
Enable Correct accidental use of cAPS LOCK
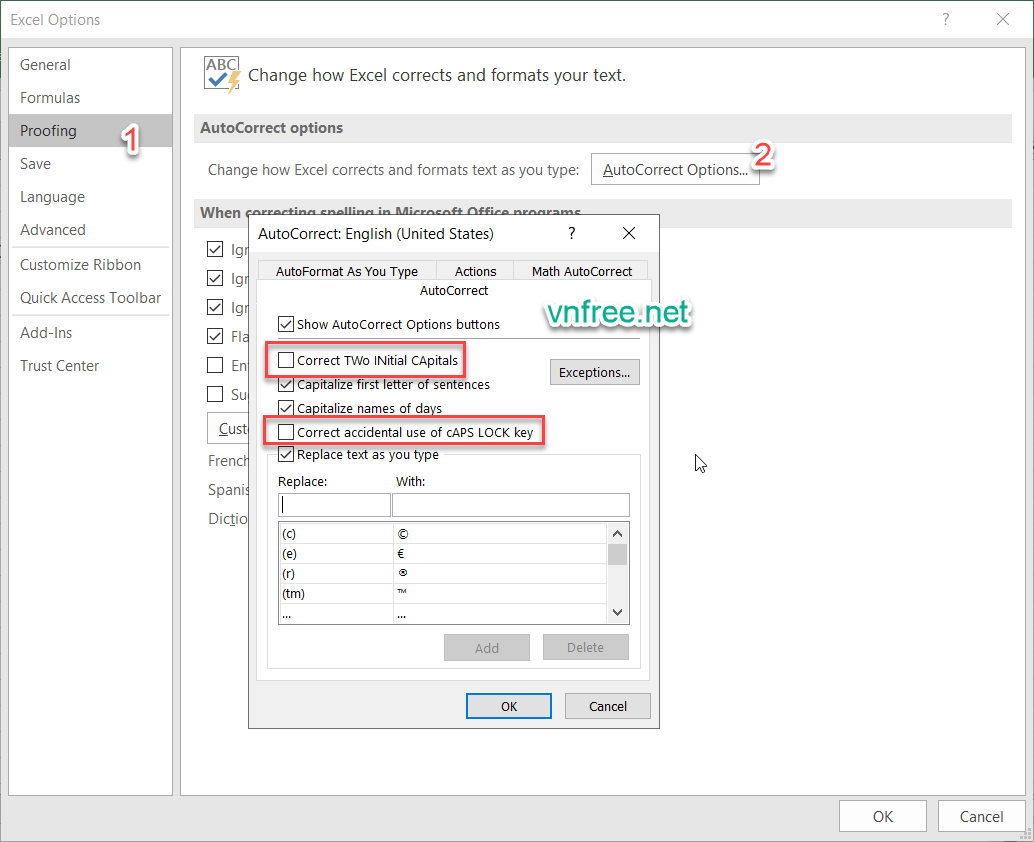click(x=287, y=432)
